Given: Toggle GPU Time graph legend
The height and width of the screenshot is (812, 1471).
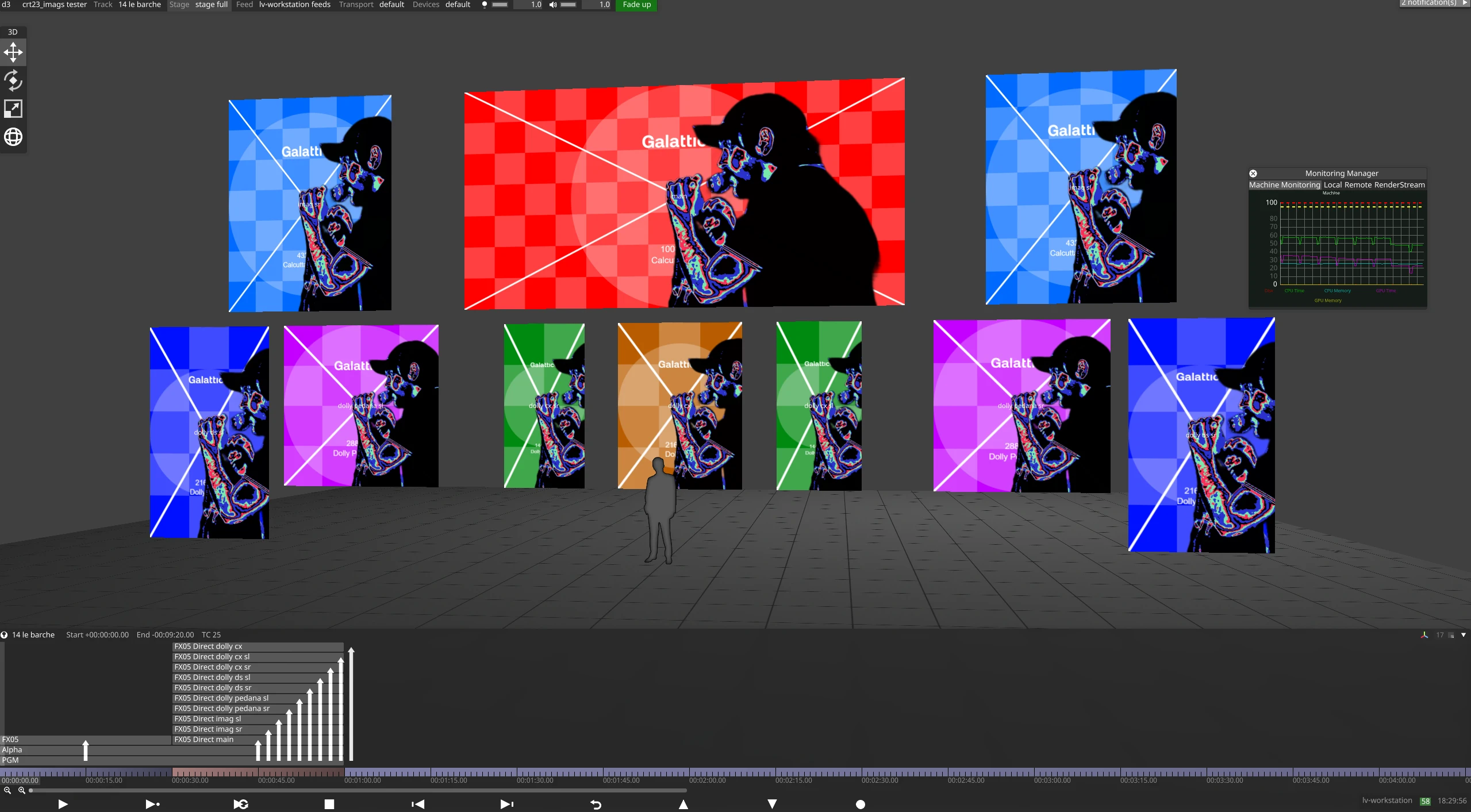Looking at the screenshot, I should point(1385,291).
